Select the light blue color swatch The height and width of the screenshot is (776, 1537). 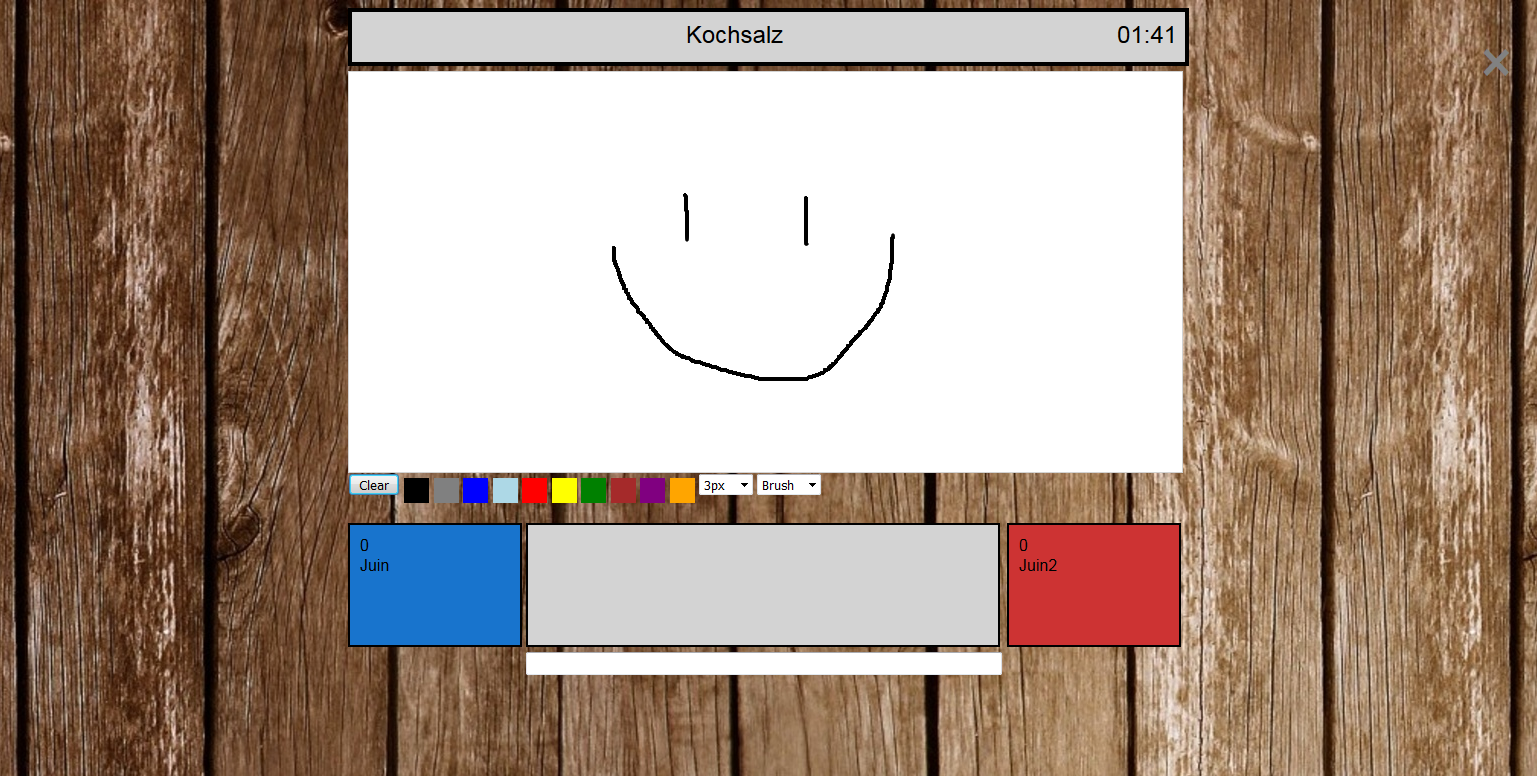coord(505,490)
